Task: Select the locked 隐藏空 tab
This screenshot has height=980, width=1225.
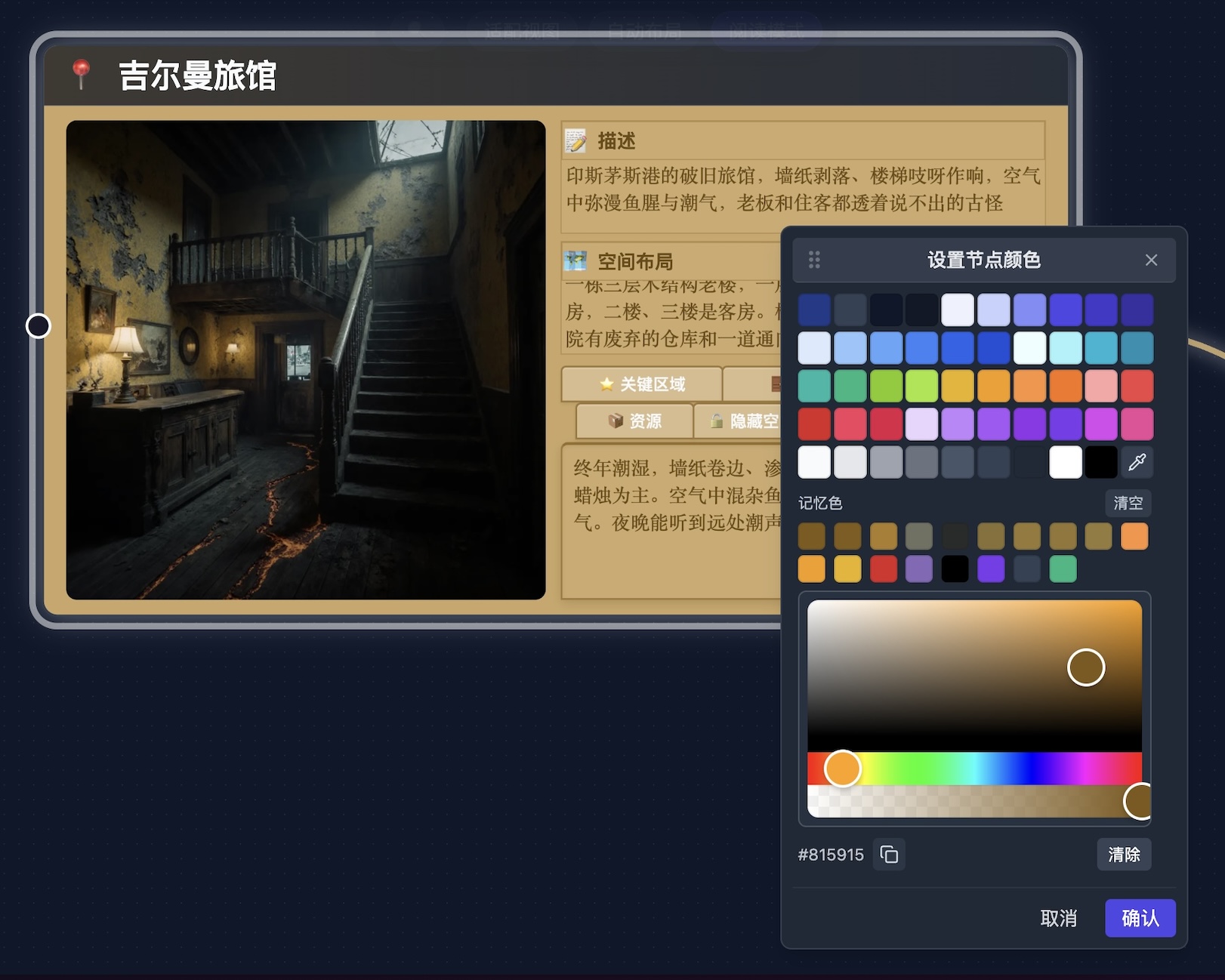Action: pyautogui.click(x=744, y=421)
